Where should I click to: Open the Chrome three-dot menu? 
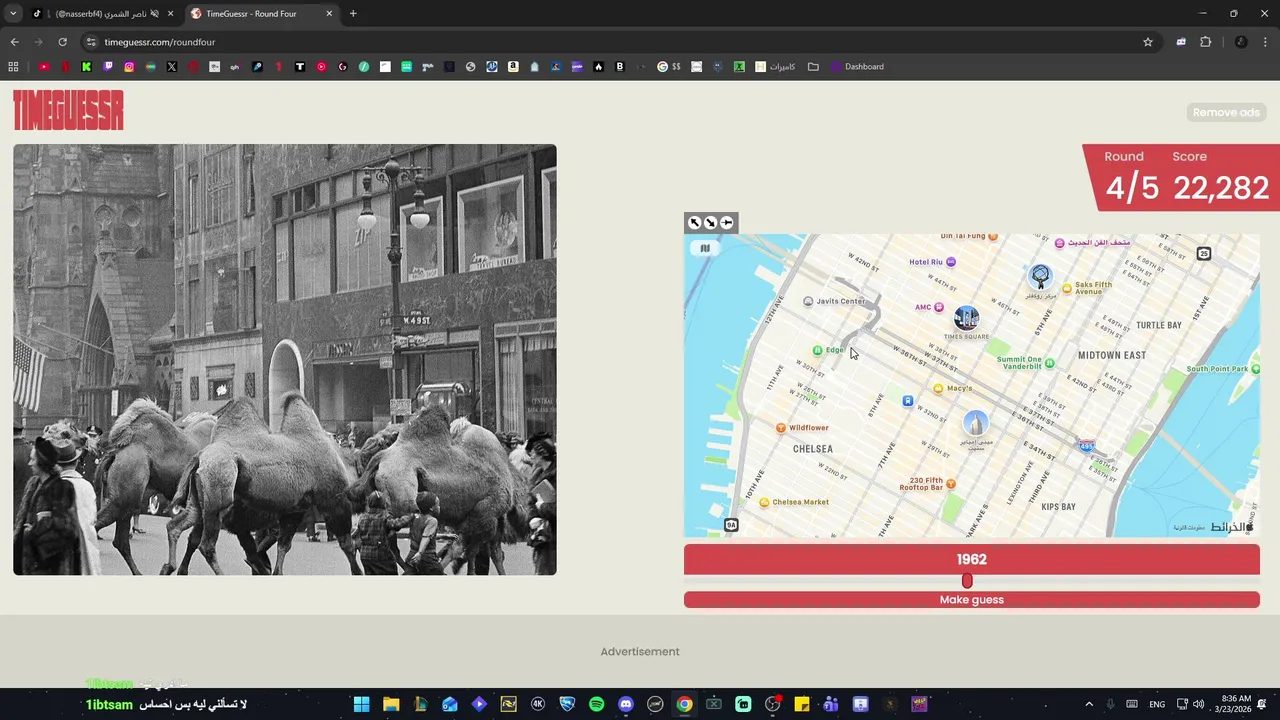(x=1266, y=42)
